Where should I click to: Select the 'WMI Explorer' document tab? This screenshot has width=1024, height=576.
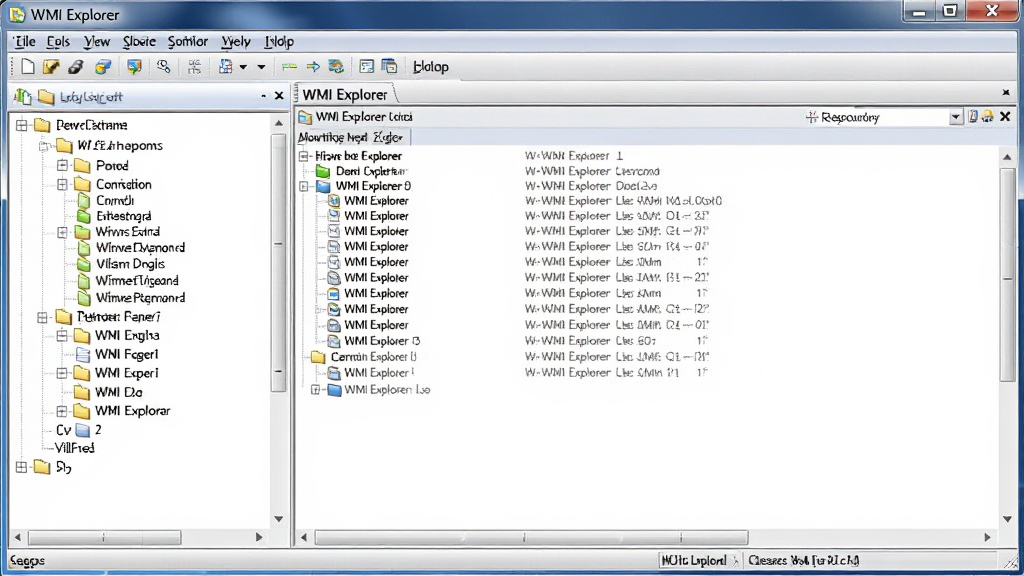tap(345, 95)
